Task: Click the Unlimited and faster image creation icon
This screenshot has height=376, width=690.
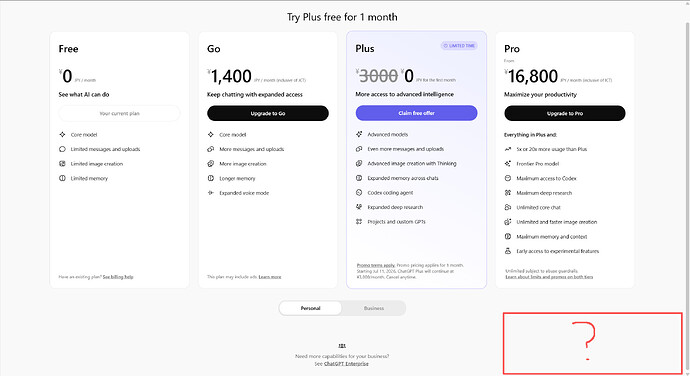Action: click(508, 222)
